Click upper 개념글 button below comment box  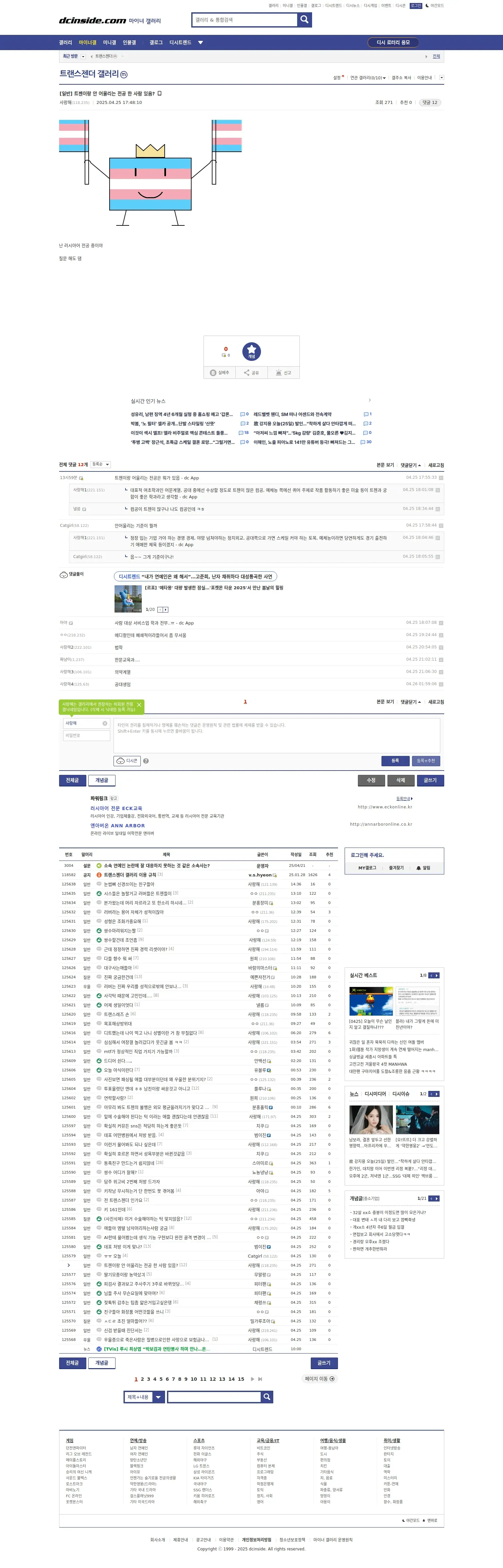(x=102, y=780)
